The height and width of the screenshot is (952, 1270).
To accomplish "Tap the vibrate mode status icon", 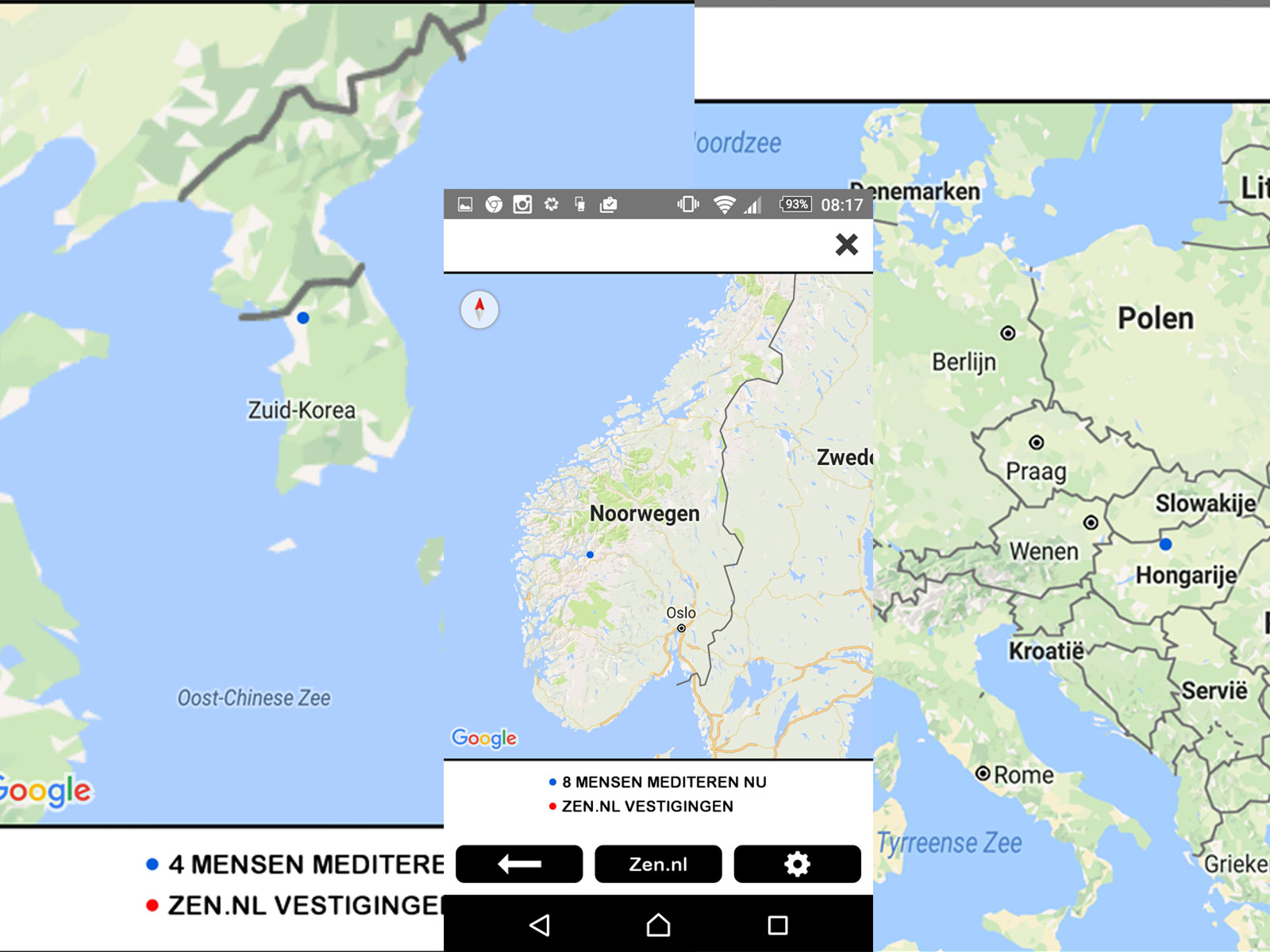I will tap(687, 205).
